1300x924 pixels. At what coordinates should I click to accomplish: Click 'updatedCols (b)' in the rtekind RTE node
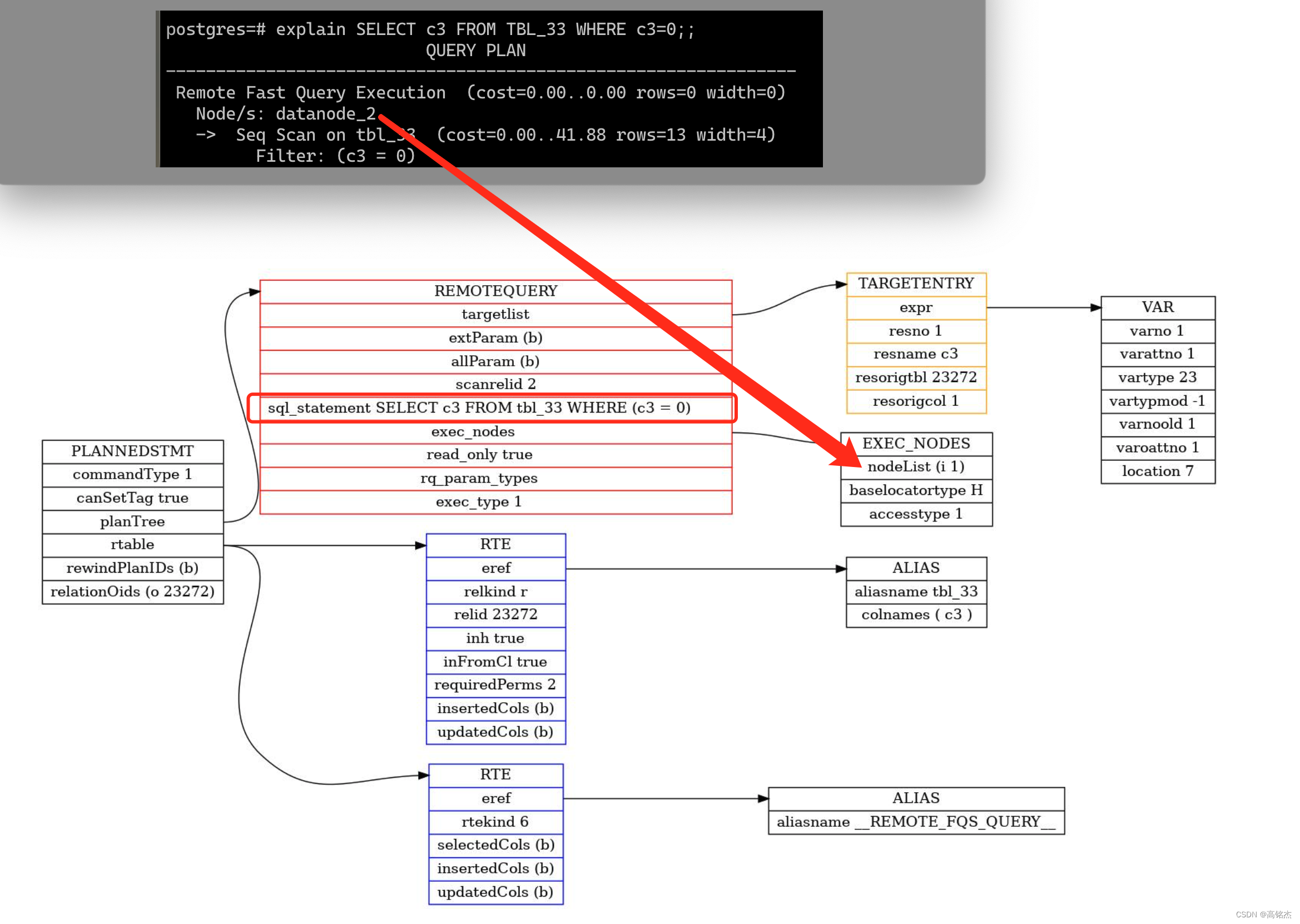click(x=495, y=893)
